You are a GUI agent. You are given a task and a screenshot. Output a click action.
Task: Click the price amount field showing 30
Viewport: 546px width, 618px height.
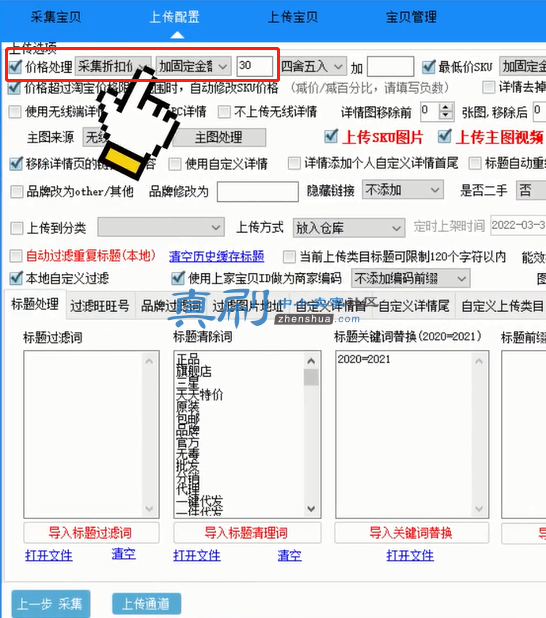tap(255, 66)
